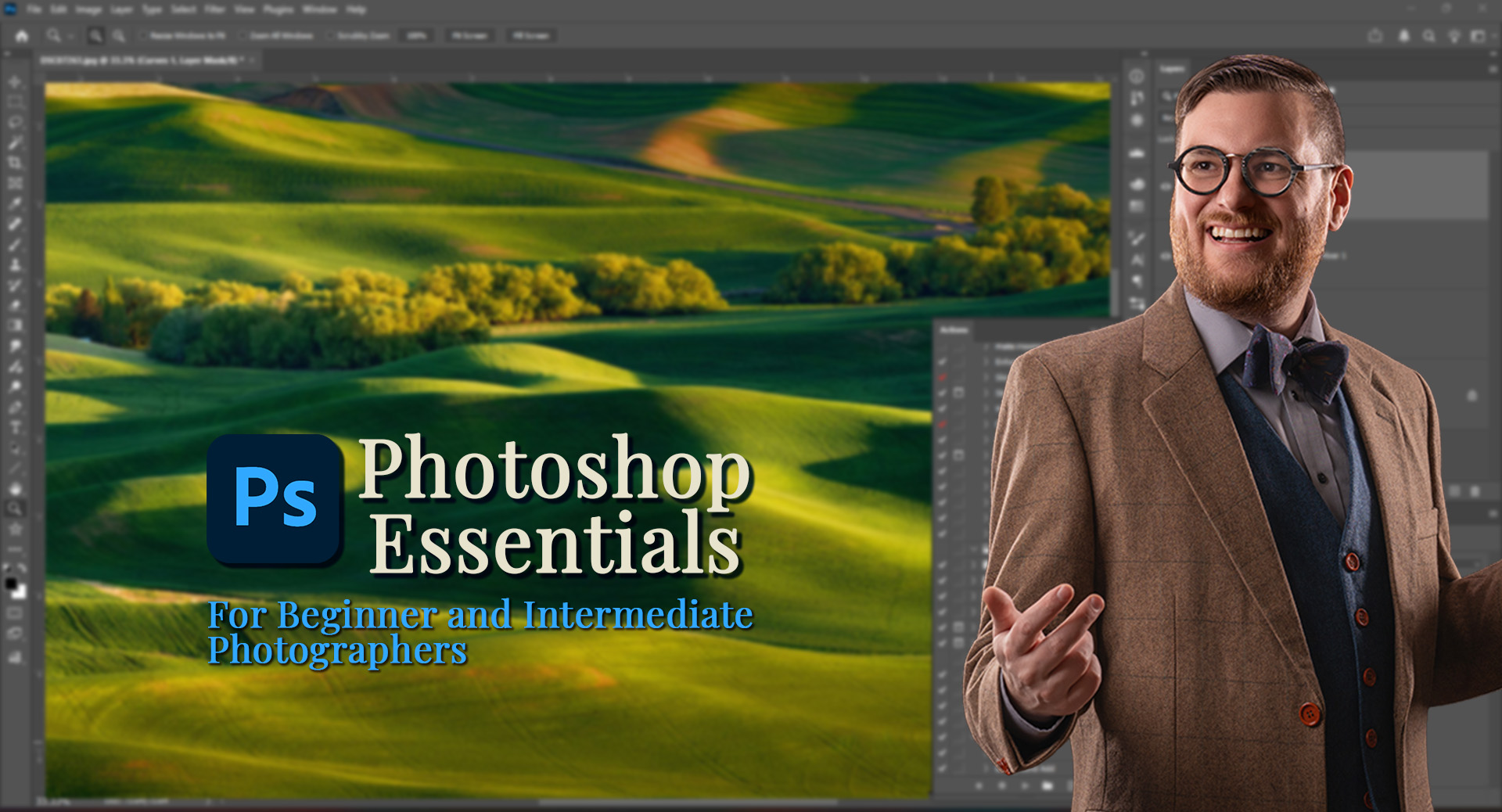Click the 100% zoom button

point(416,36)
